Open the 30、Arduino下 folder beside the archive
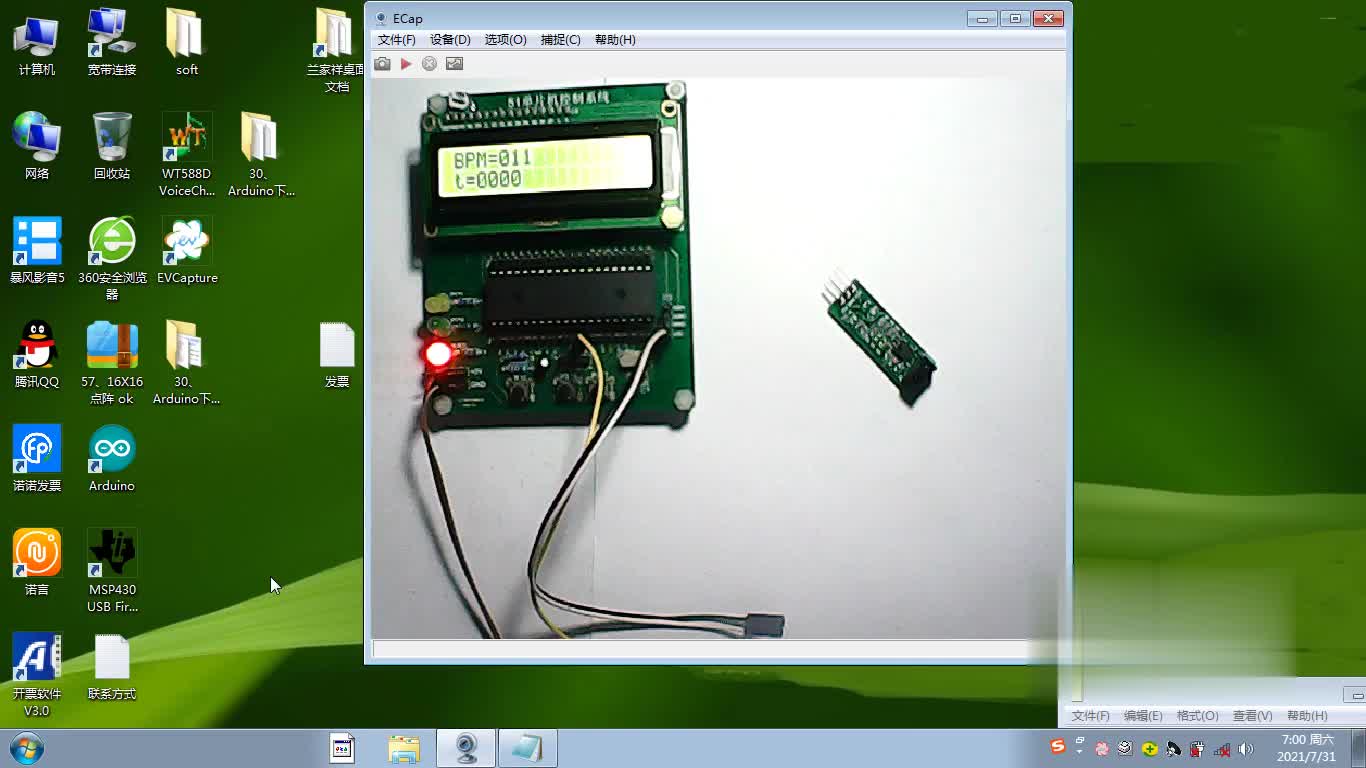This screenshot has width=1366, height=768. tap(186, 363)
